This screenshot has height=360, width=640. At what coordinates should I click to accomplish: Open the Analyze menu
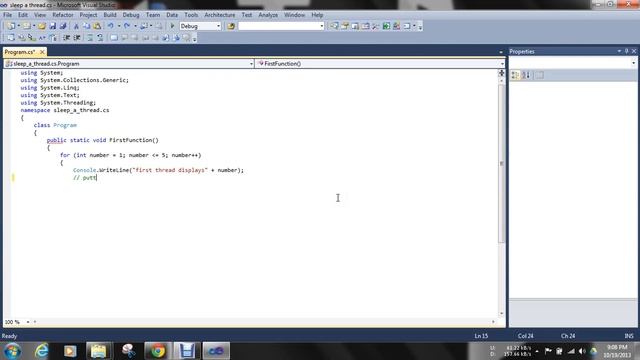(x=268, y=15)
